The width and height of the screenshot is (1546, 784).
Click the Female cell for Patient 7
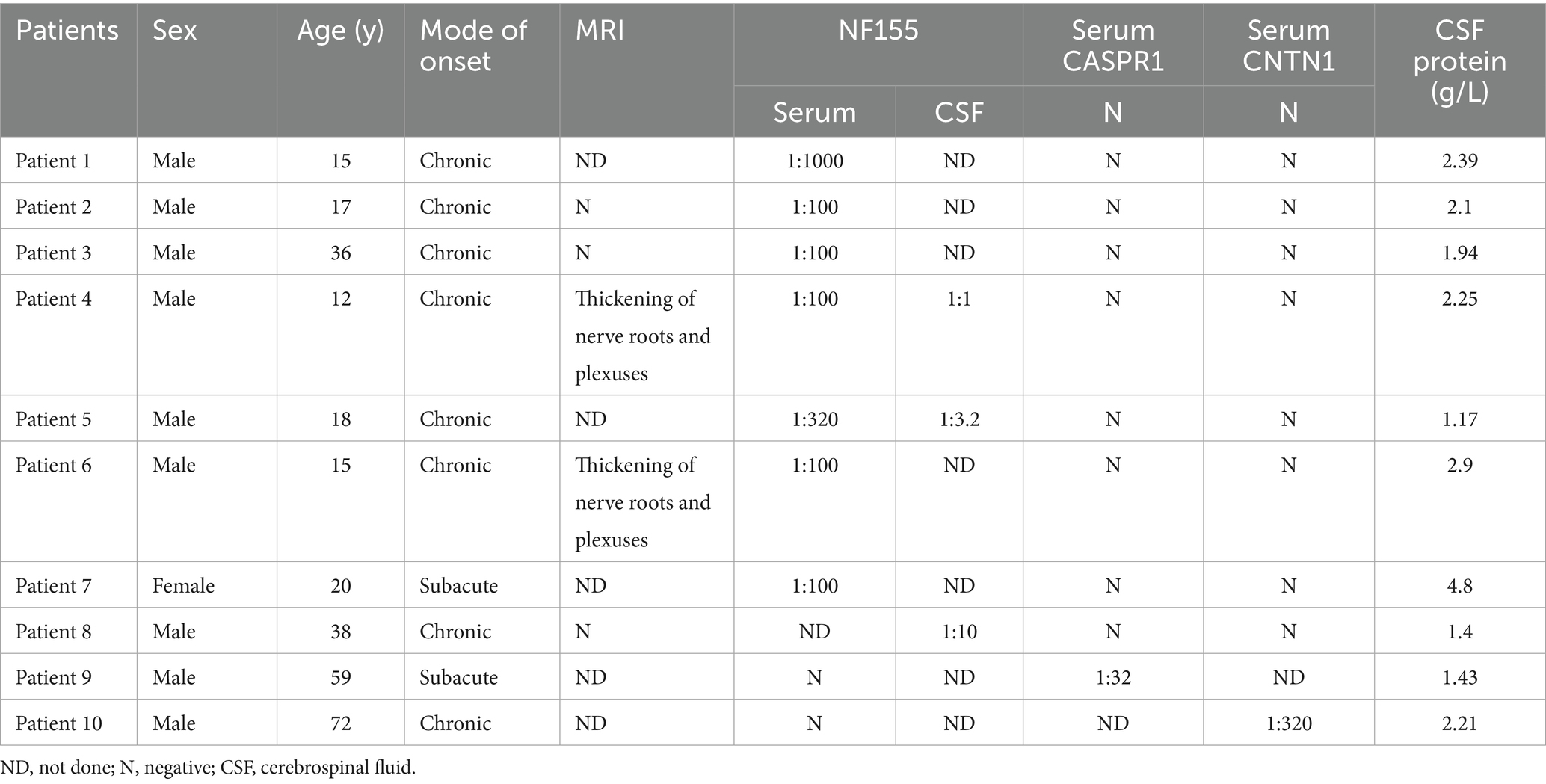point(183,585)
